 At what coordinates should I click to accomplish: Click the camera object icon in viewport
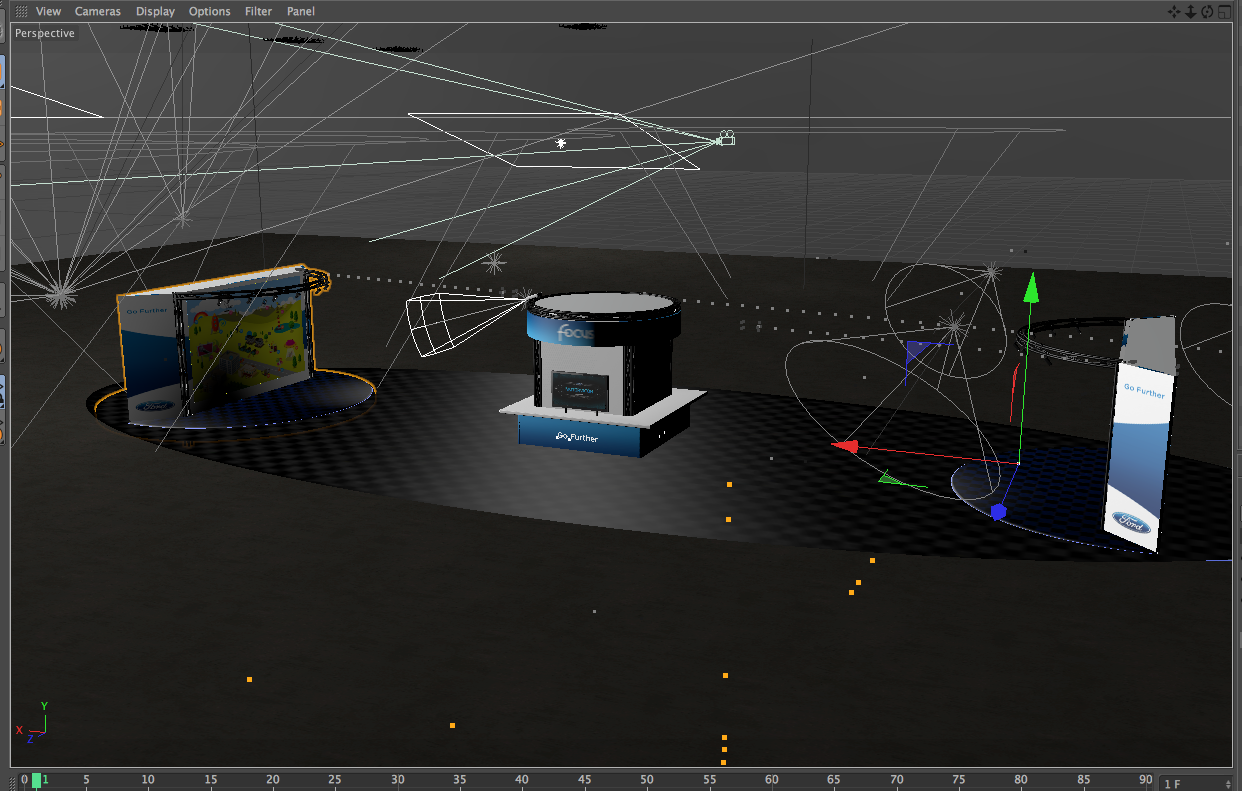pyautogui.click(x=726, y=138)
